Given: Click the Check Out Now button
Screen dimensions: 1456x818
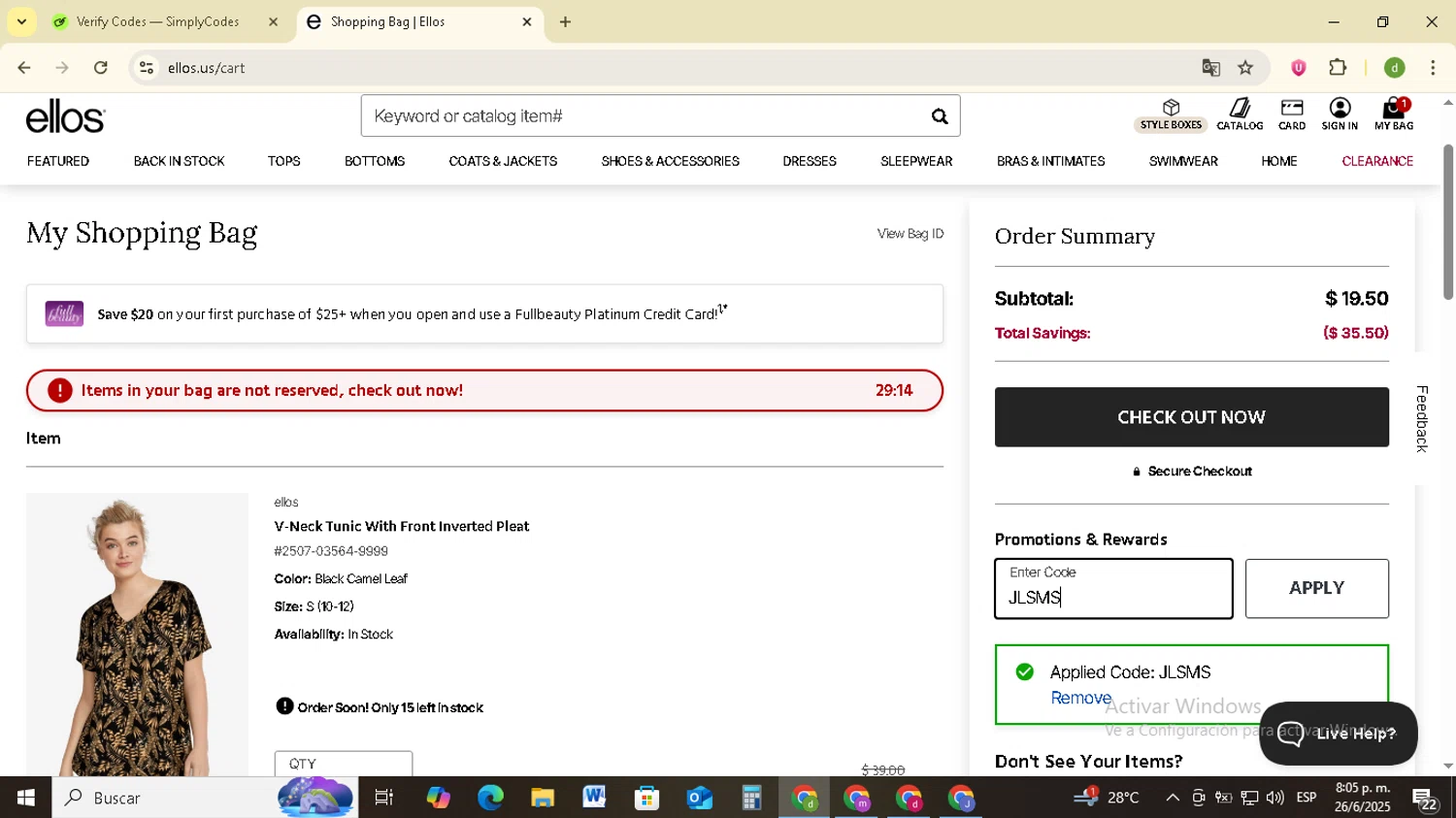Looking at the screenshot, I should (1191, 417).
